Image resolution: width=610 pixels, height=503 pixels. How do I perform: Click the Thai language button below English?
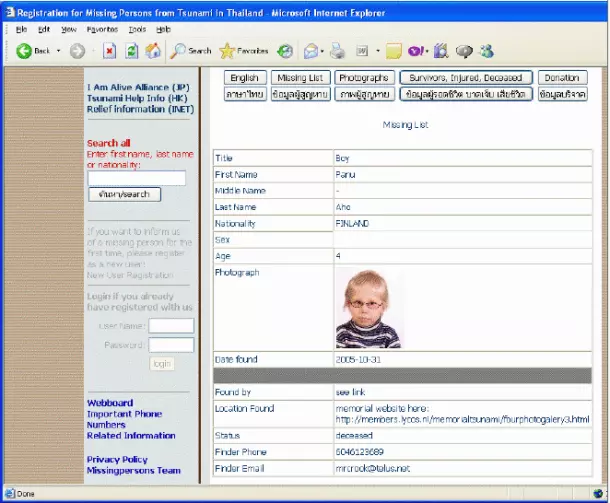245,94
